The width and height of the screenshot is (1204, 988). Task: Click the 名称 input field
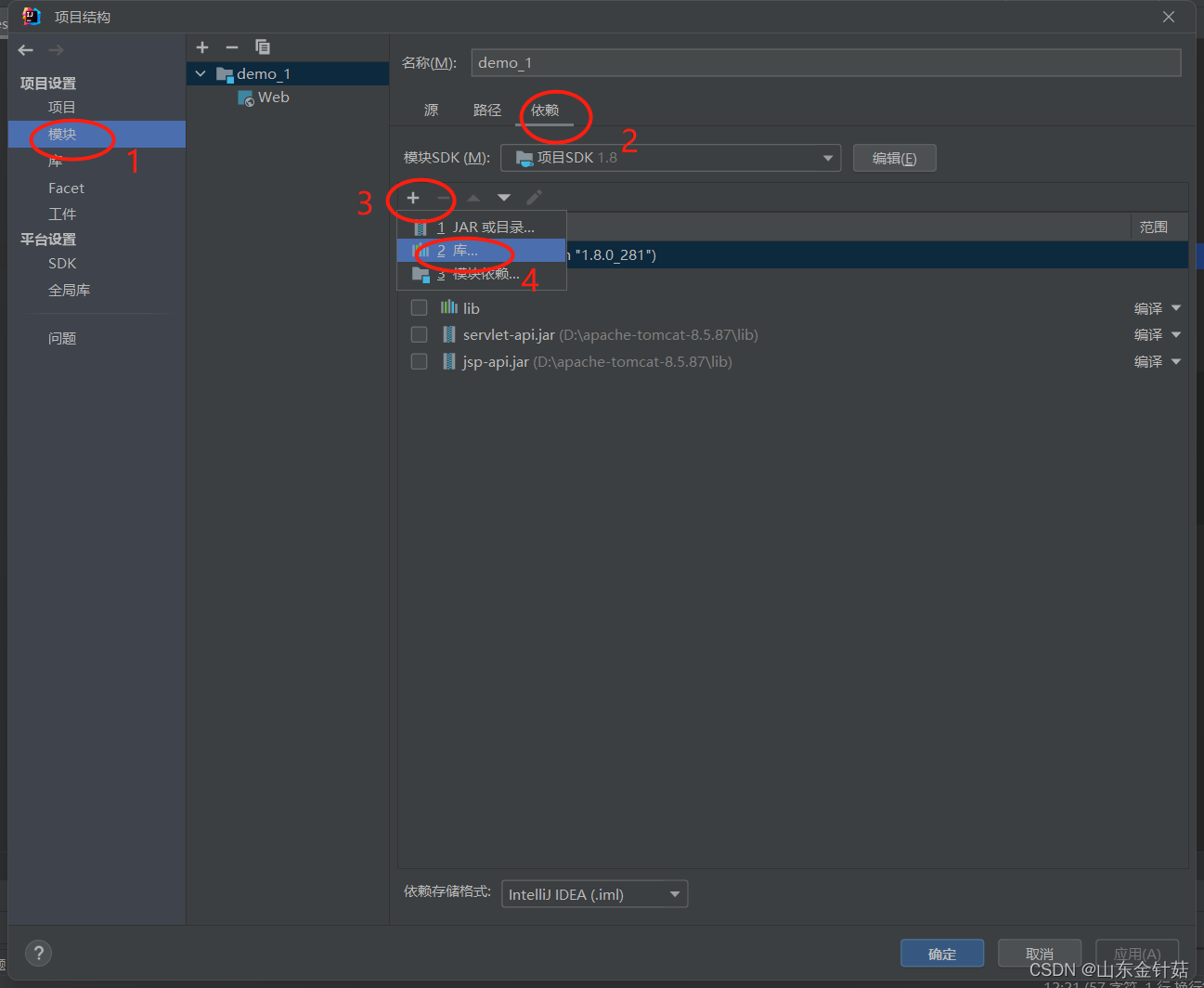pos(826,63)
